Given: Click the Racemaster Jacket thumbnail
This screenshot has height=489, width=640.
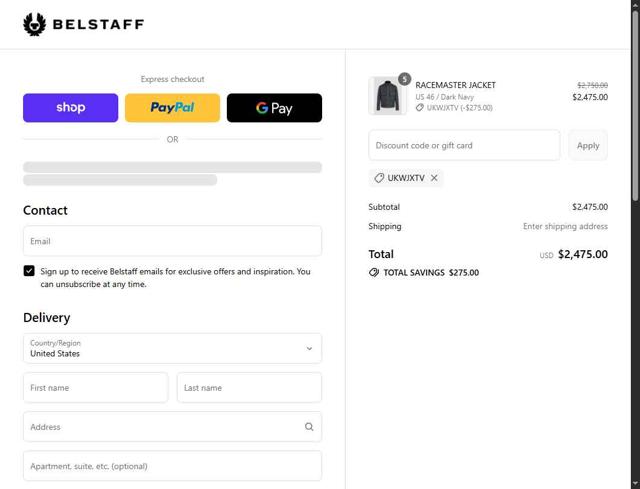Looking at the screenshot, I should click(x=387, y=96).
